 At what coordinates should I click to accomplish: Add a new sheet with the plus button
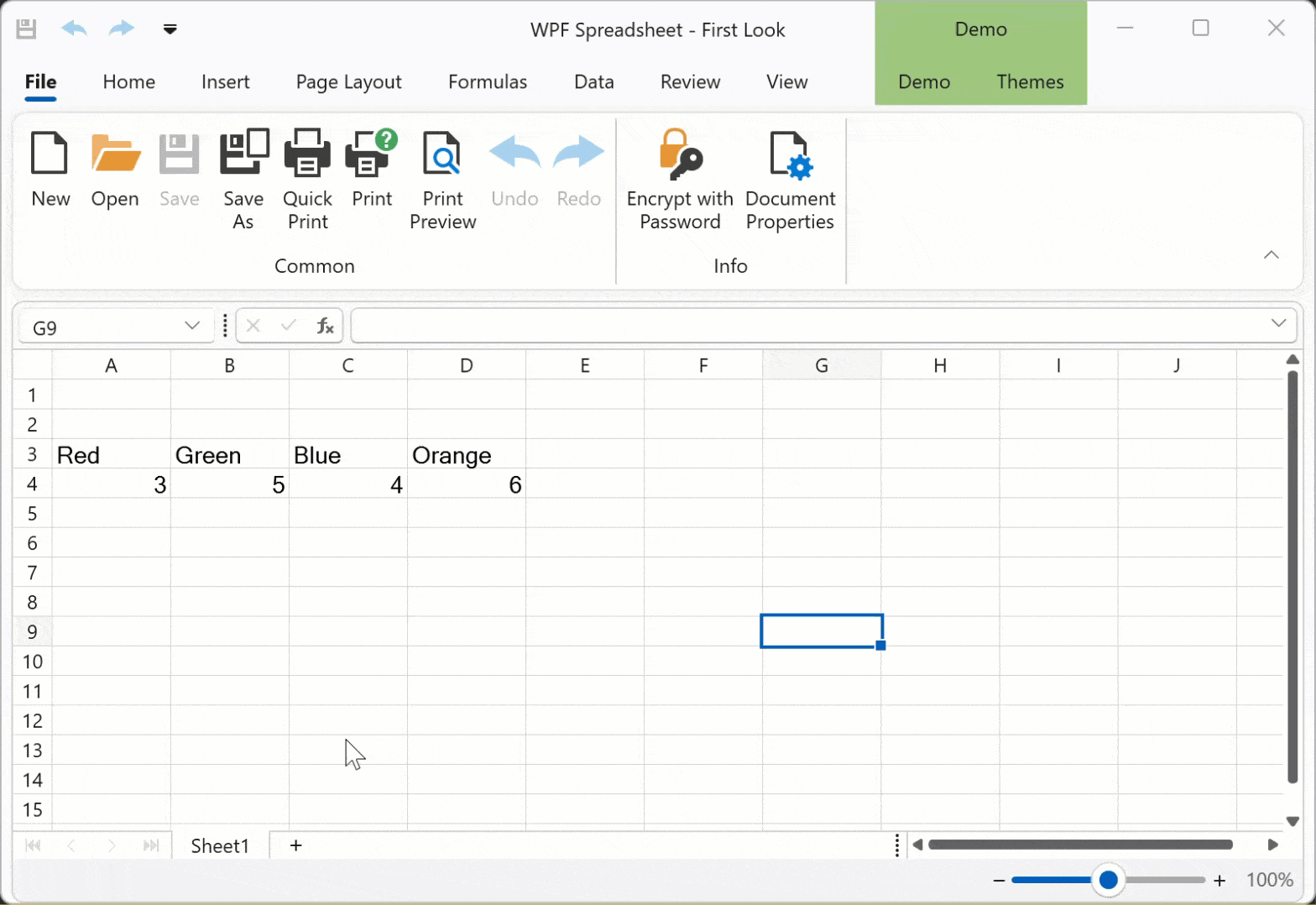pyautogui.click(x=295, y=845)
